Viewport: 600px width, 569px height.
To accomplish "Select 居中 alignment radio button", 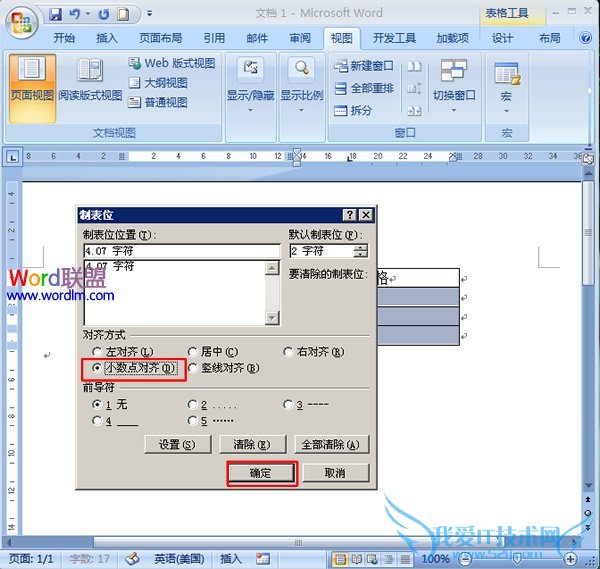I will point(192,351).
